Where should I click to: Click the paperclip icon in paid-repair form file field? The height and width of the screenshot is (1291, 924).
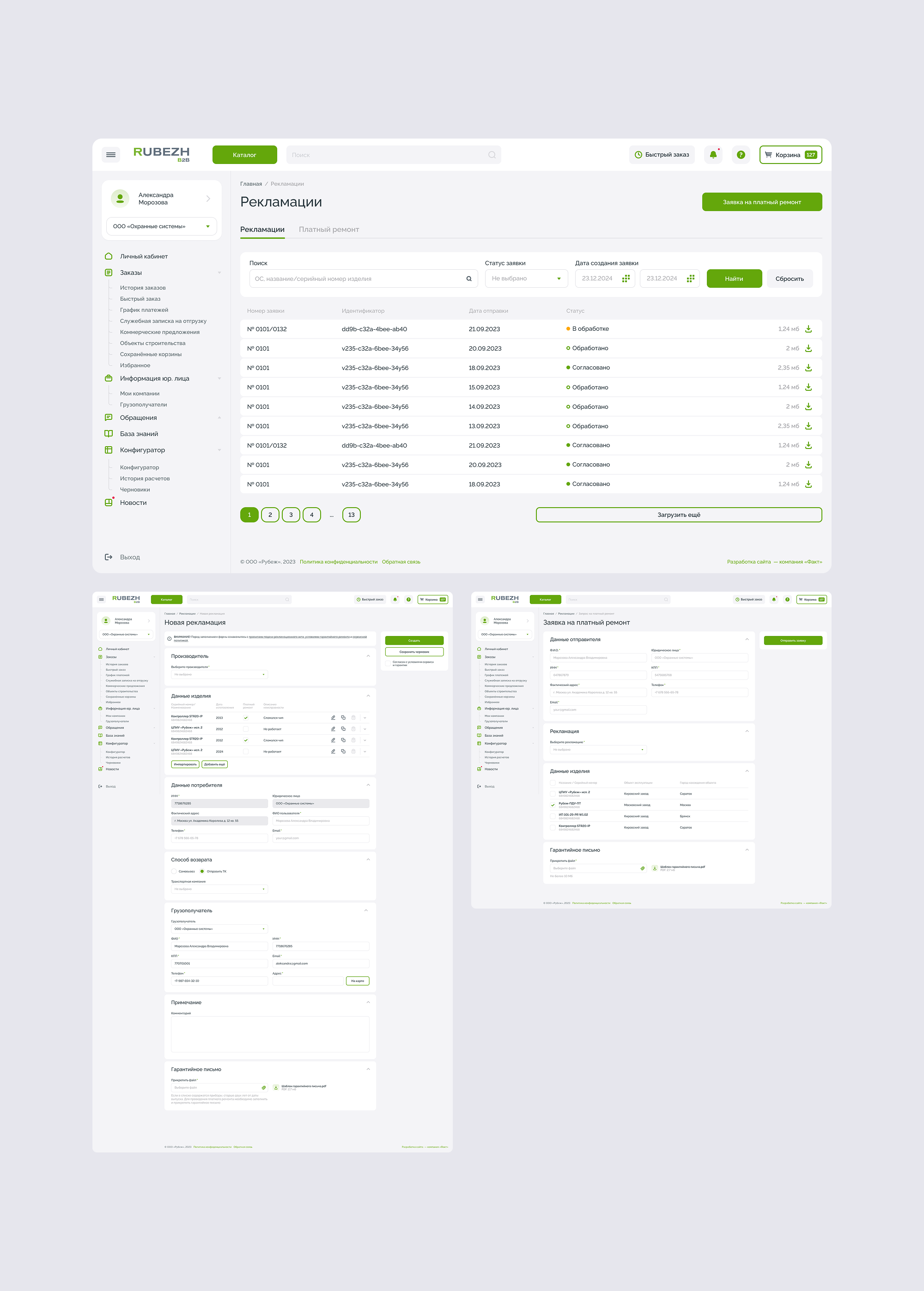642,868
